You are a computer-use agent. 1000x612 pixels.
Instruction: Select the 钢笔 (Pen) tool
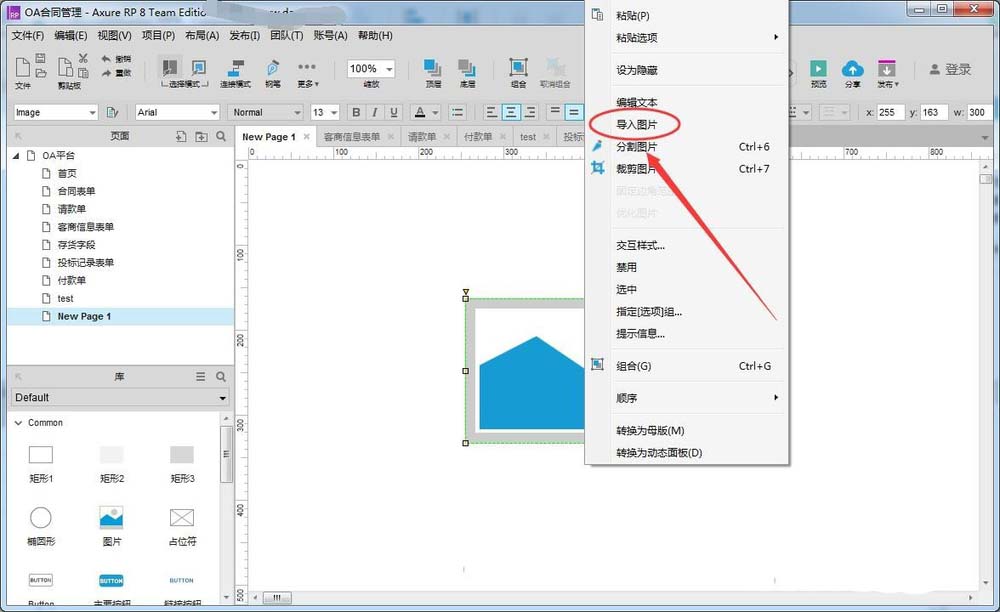click(272, 68)
